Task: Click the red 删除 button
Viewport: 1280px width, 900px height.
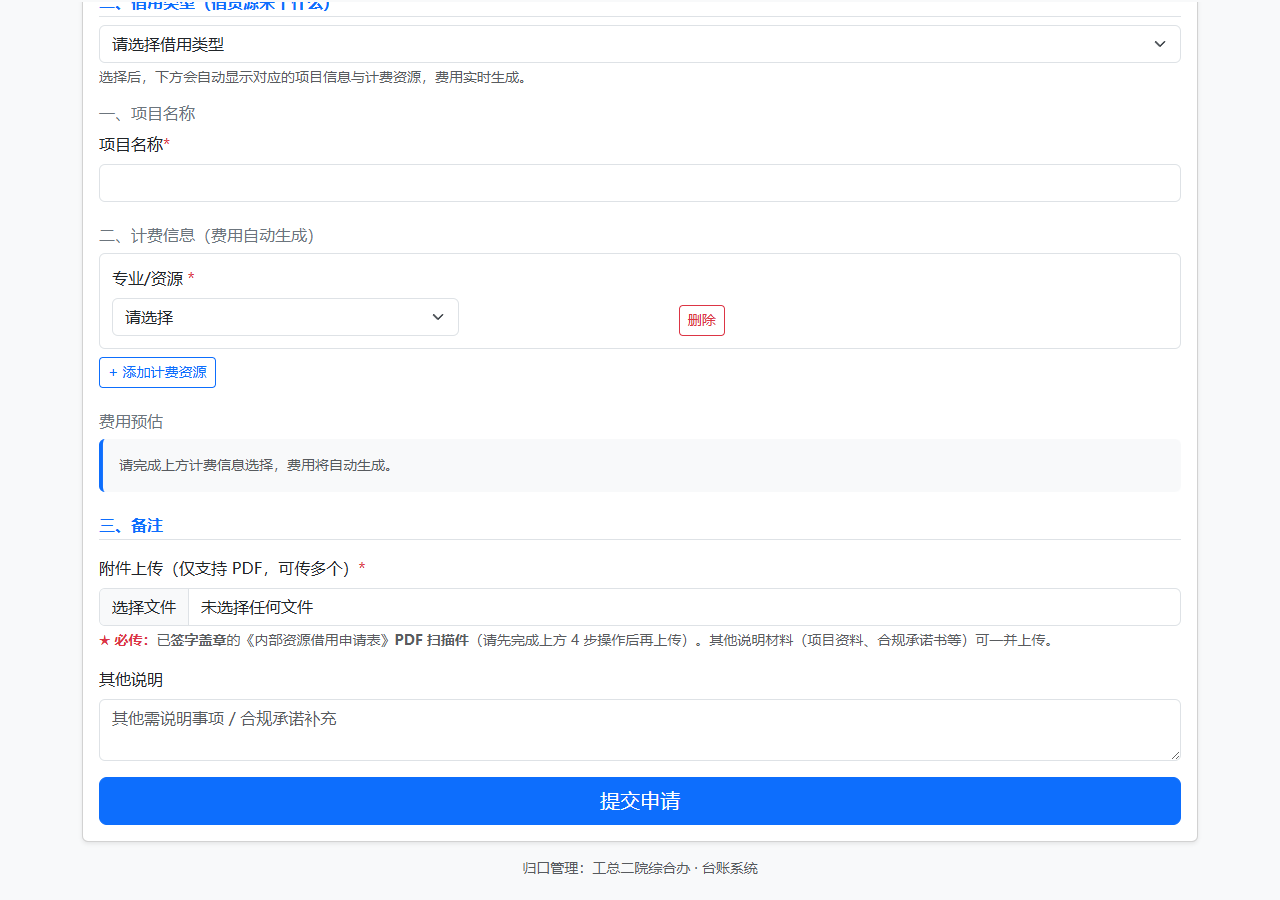Action: point(702,320)
